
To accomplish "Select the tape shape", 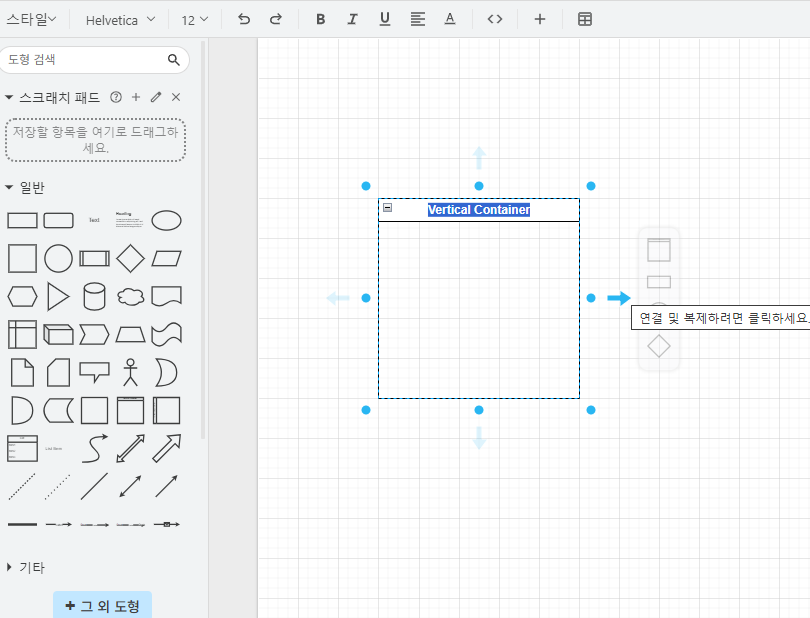I will [166, 334].
